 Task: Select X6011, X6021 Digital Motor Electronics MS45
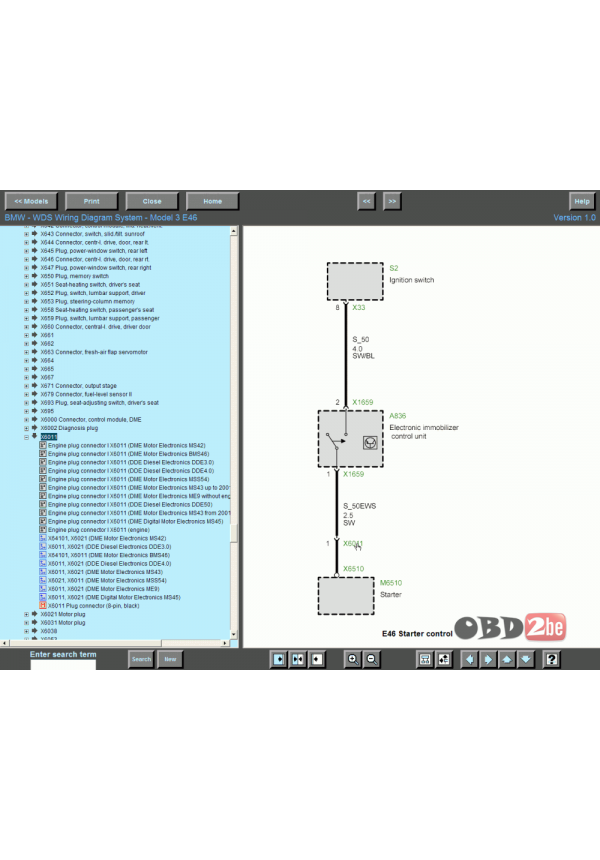pyautogui.click(x=114, y=597)
